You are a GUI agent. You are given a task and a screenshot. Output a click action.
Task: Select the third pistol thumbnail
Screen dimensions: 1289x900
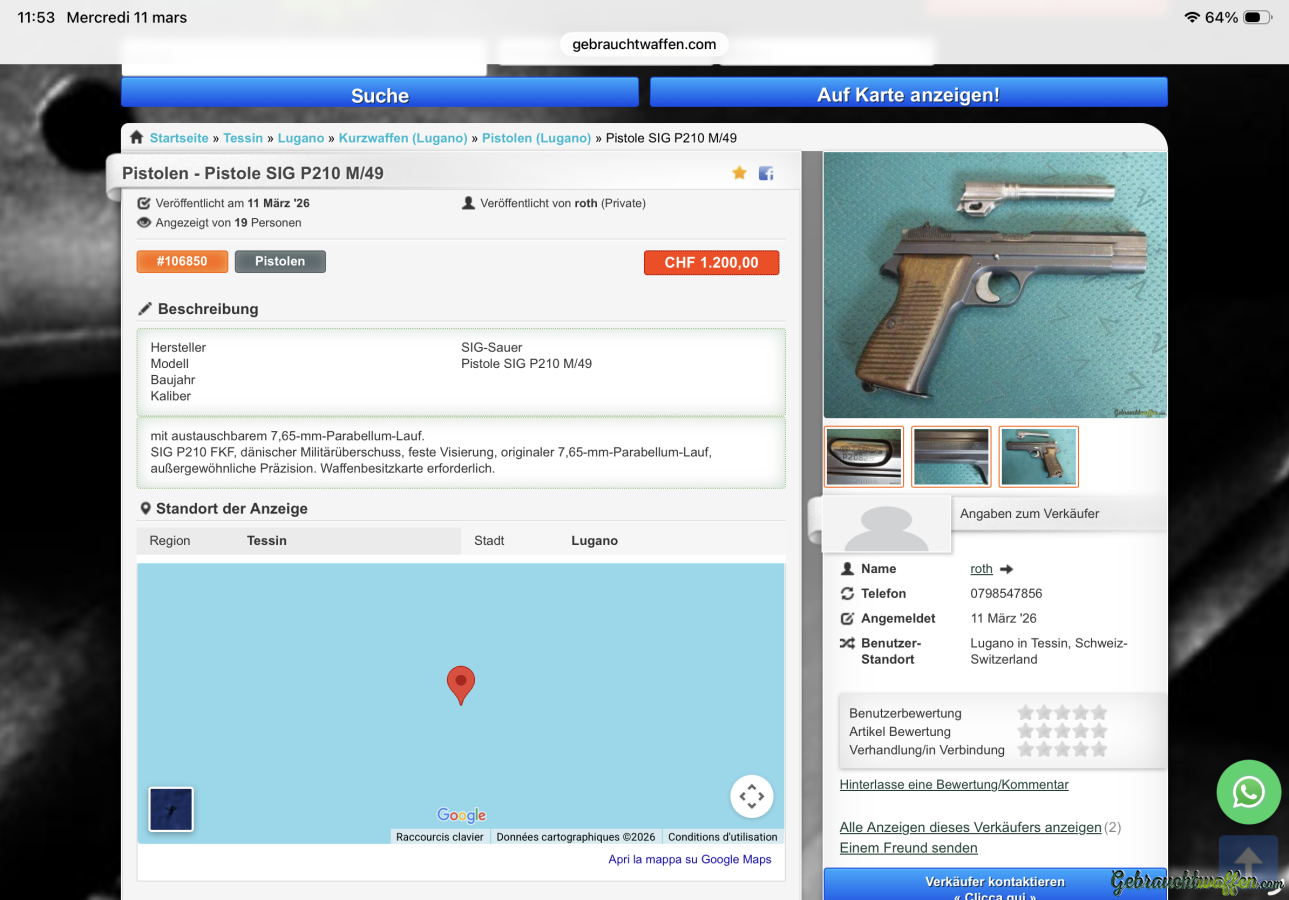pos(1038,457)
